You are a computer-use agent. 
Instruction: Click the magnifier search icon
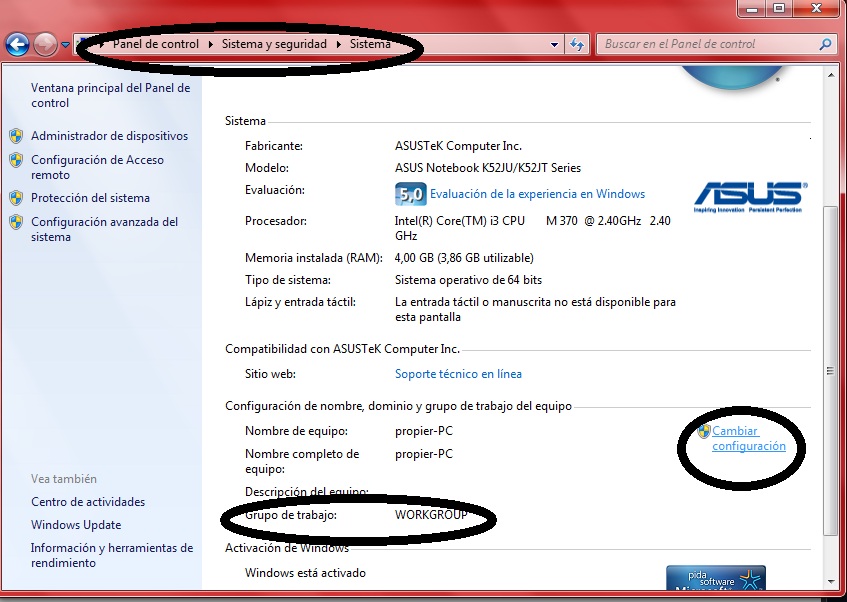pos(825,44)
